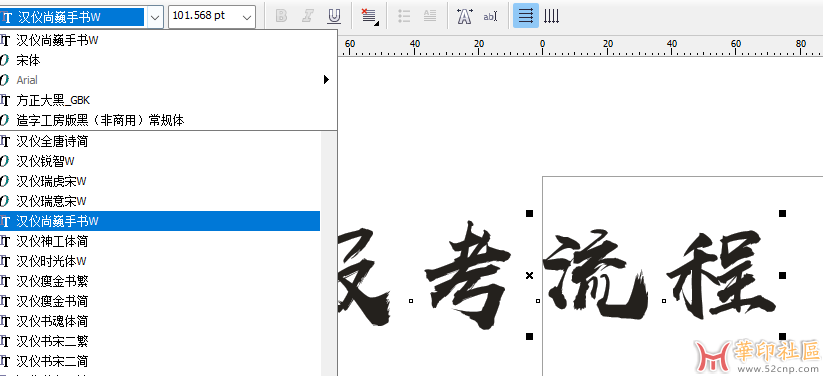
Task: Choose 造字工房版黑（非商用）常规体 font
Action: point(168,120)
